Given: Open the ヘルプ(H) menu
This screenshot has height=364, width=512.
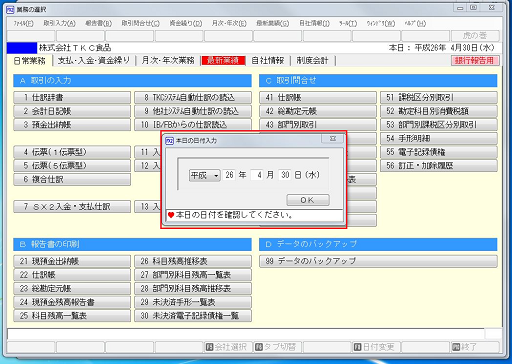Looking at the screenshot, I should click(415, 23).
